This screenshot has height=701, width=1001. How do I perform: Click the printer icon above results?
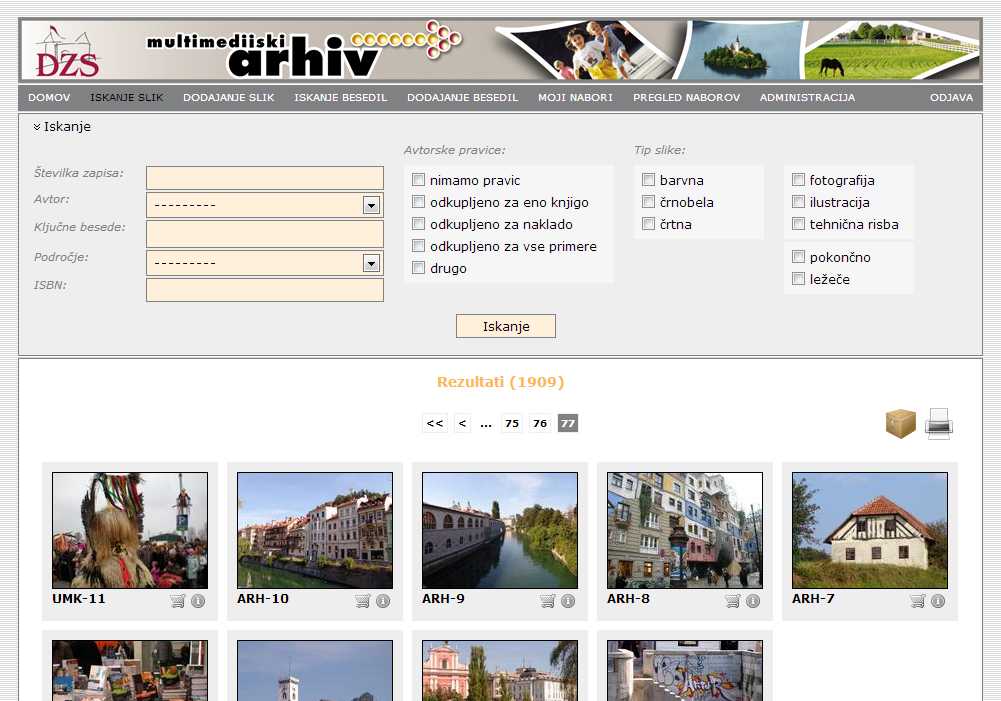point(939,424)
